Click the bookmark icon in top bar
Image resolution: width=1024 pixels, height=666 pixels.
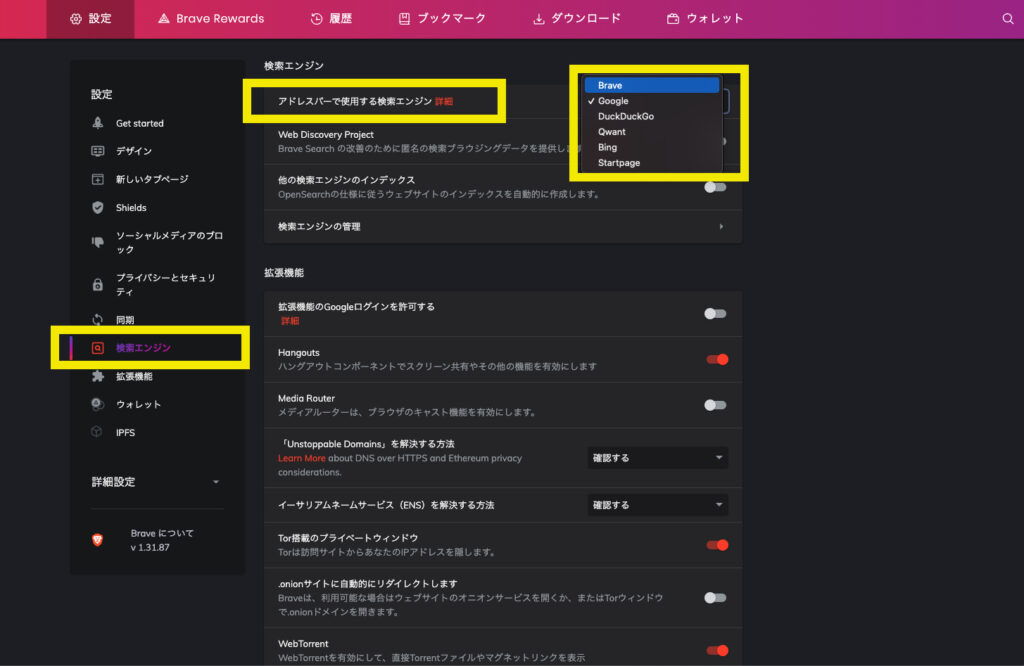404,19
